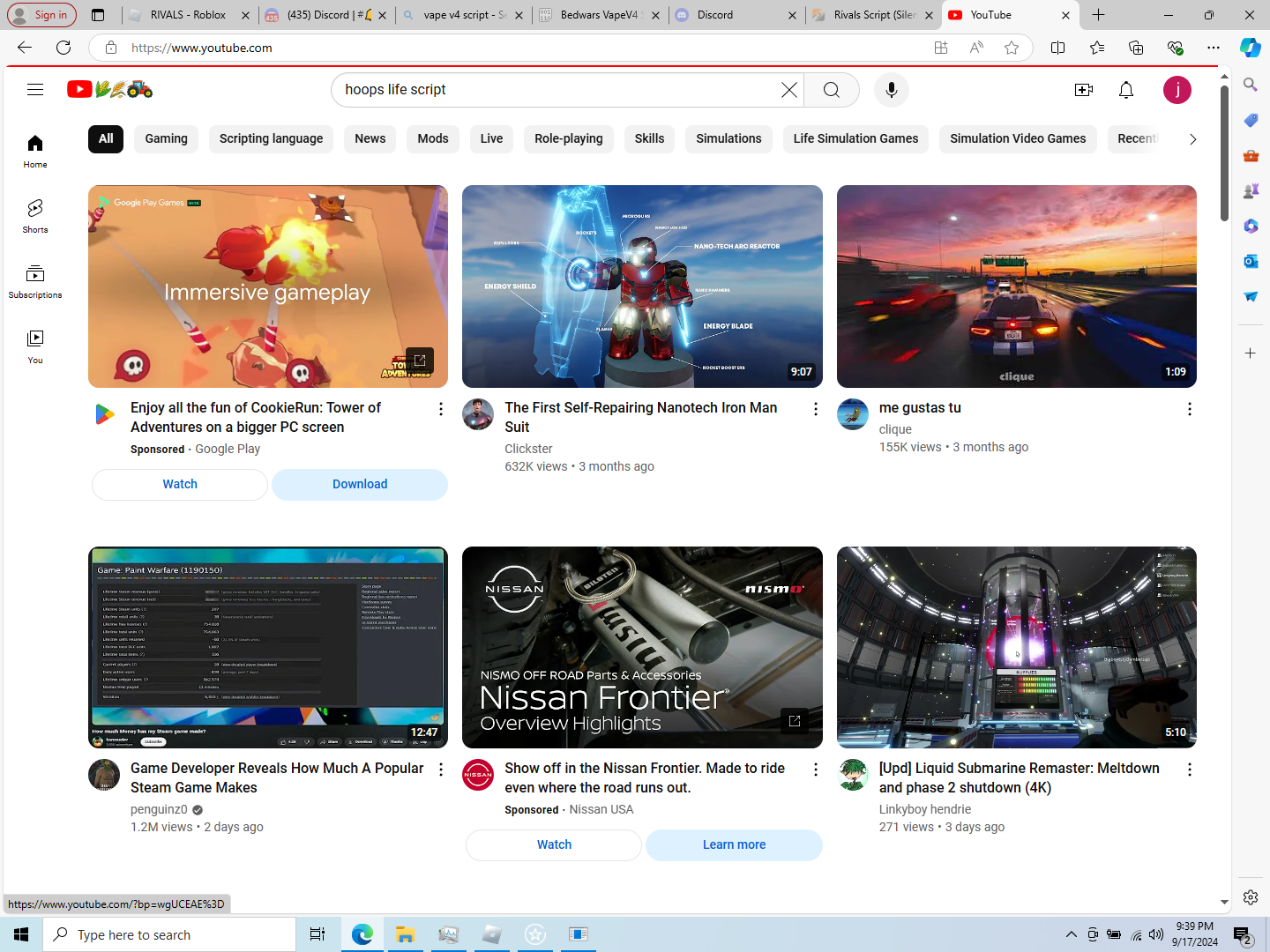Open Edge split screen icon
This screenshot has width=1270, height=952.
1058,48
